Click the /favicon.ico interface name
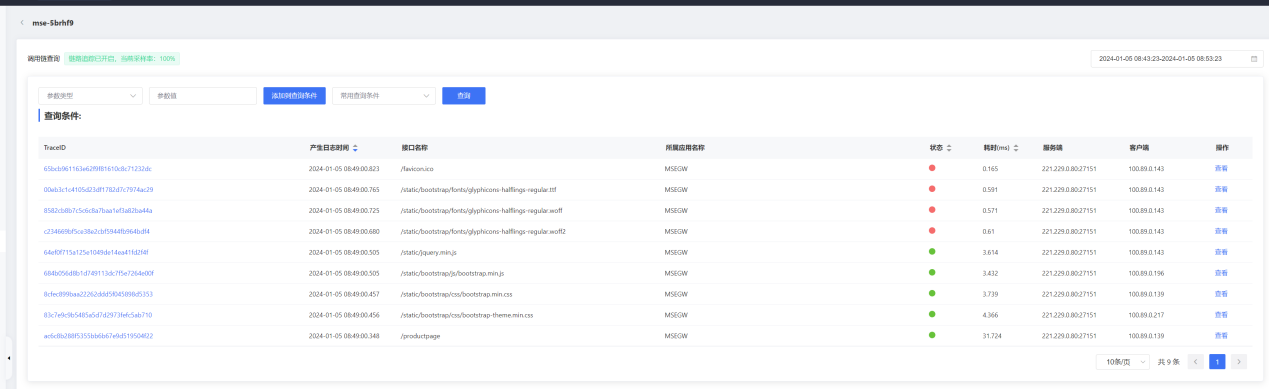The image size is (1269, 389). click(417, 168)
